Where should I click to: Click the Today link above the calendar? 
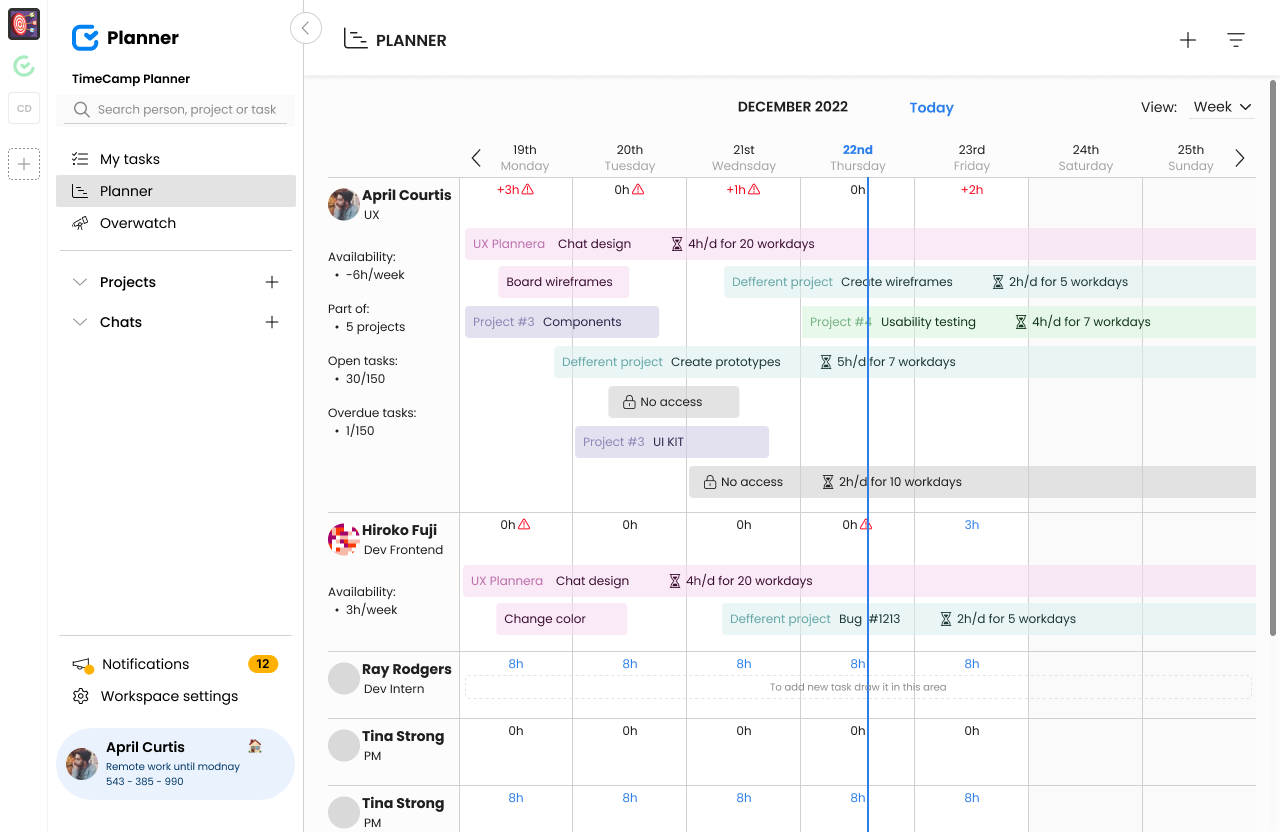click(x=931, y=107)
